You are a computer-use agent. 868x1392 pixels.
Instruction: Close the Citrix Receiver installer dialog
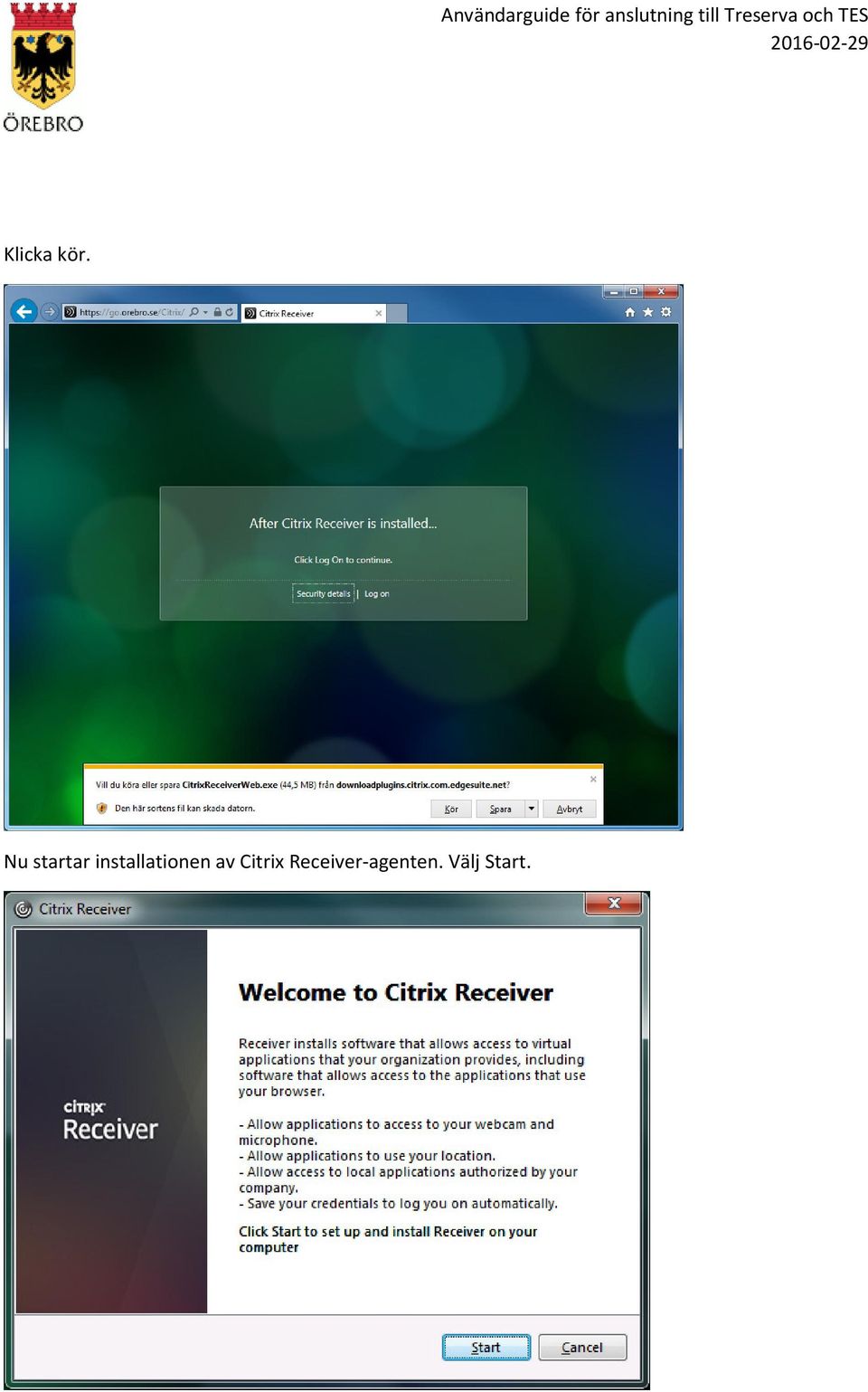(x=614, y=903)
